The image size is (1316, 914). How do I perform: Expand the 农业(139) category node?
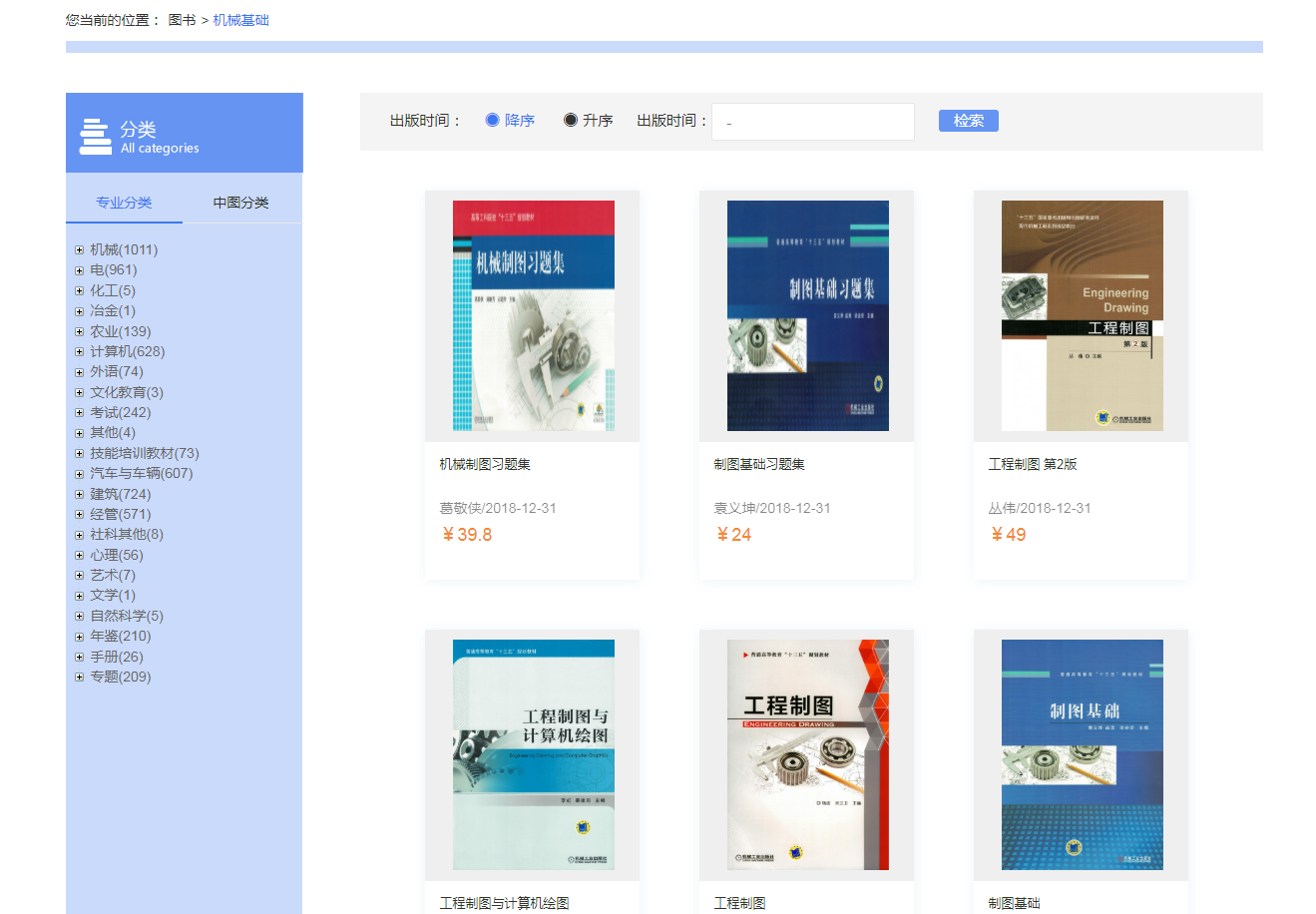coord(79,332)
